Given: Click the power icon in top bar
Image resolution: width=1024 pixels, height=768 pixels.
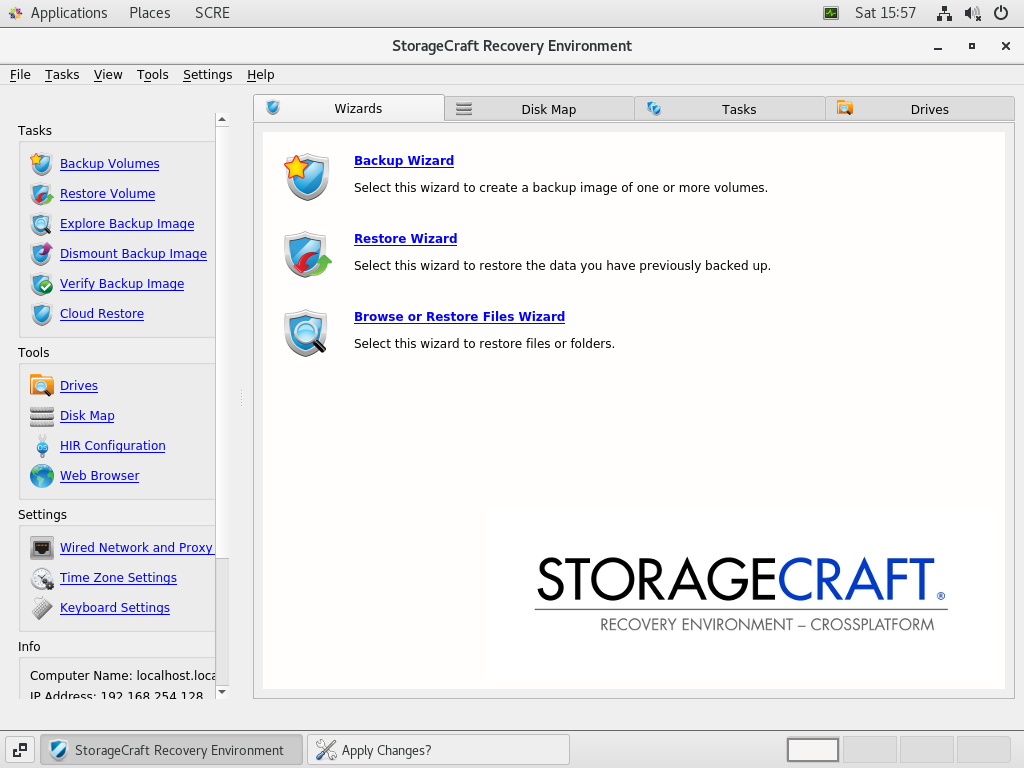Looking at the screenshot, I should (1000, 13).
